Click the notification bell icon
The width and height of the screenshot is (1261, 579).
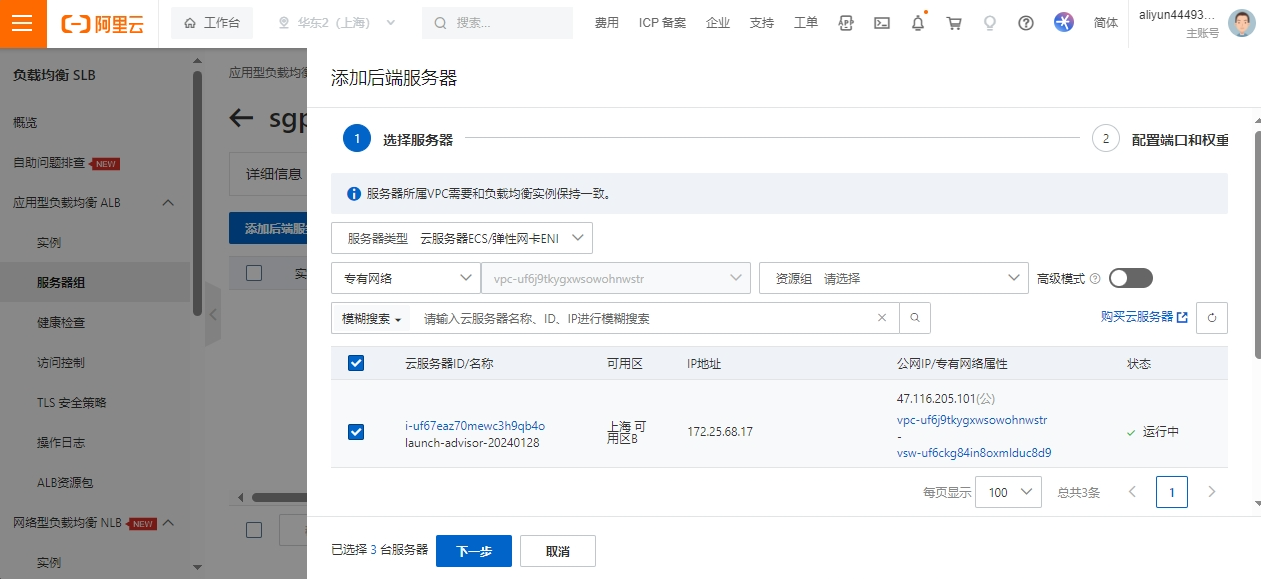pyautogui.click(x=917, y=23)
